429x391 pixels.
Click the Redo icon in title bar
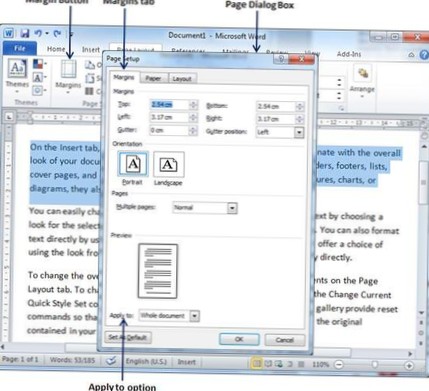(x=57, y=33)
